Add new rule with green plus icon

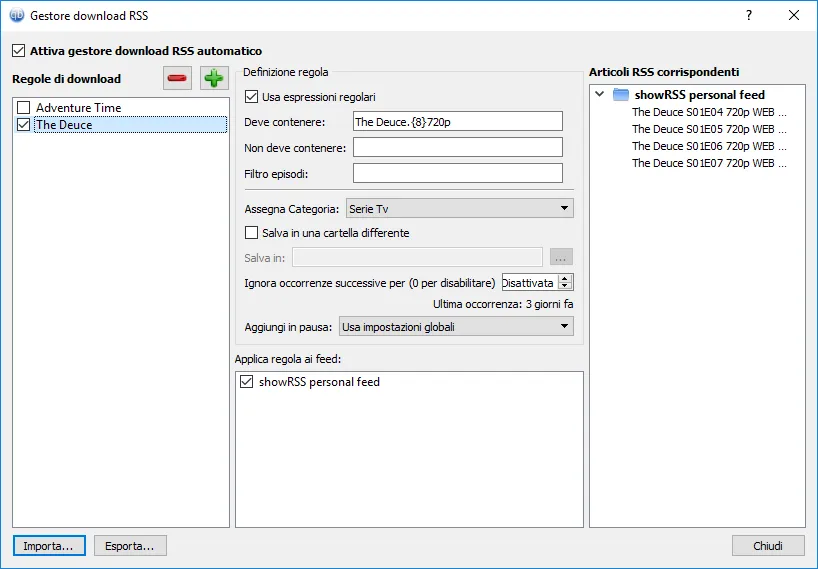[214, 78]
